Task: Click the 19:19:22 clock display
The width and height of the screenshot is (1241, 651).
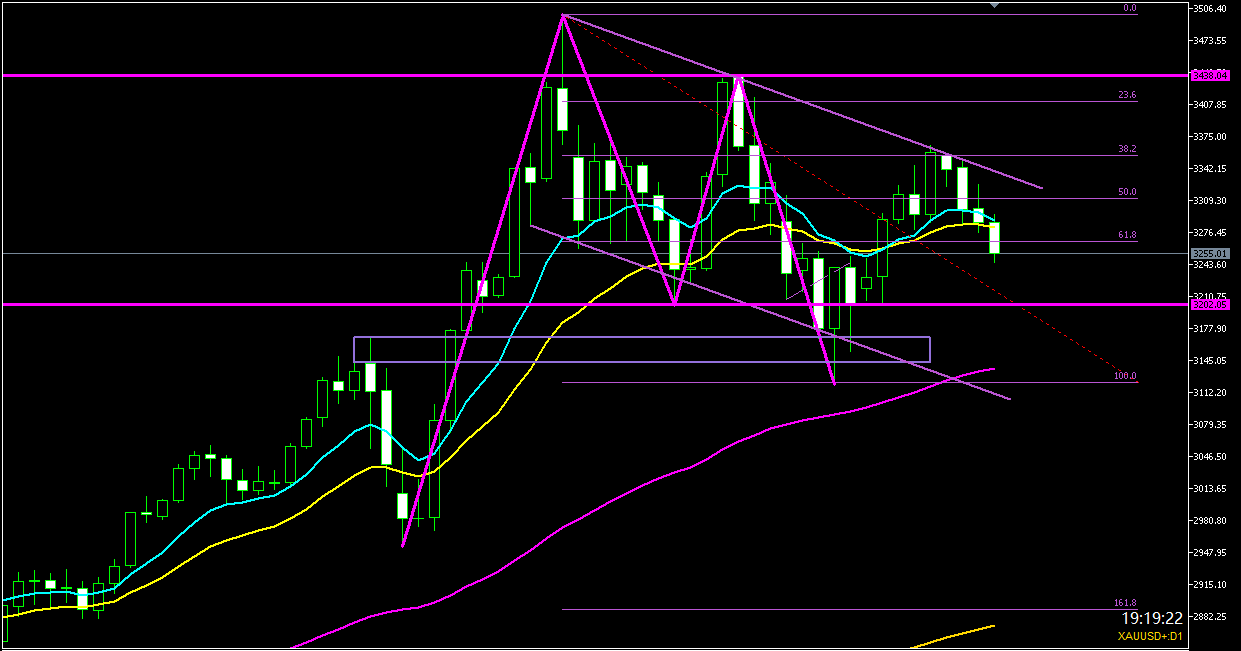Action: (x=1152, y=619)
